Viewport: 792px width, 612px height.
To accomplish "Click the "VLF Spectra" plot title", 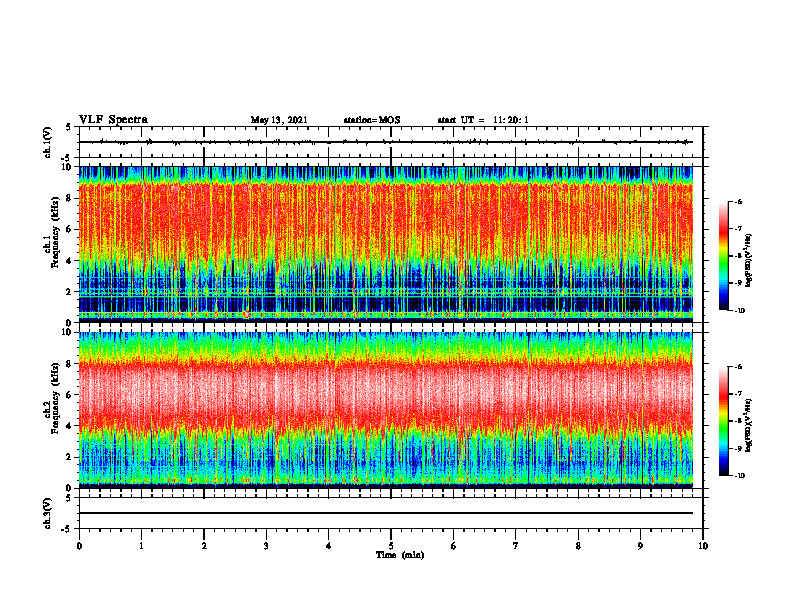I will click(x=113, y=120).
